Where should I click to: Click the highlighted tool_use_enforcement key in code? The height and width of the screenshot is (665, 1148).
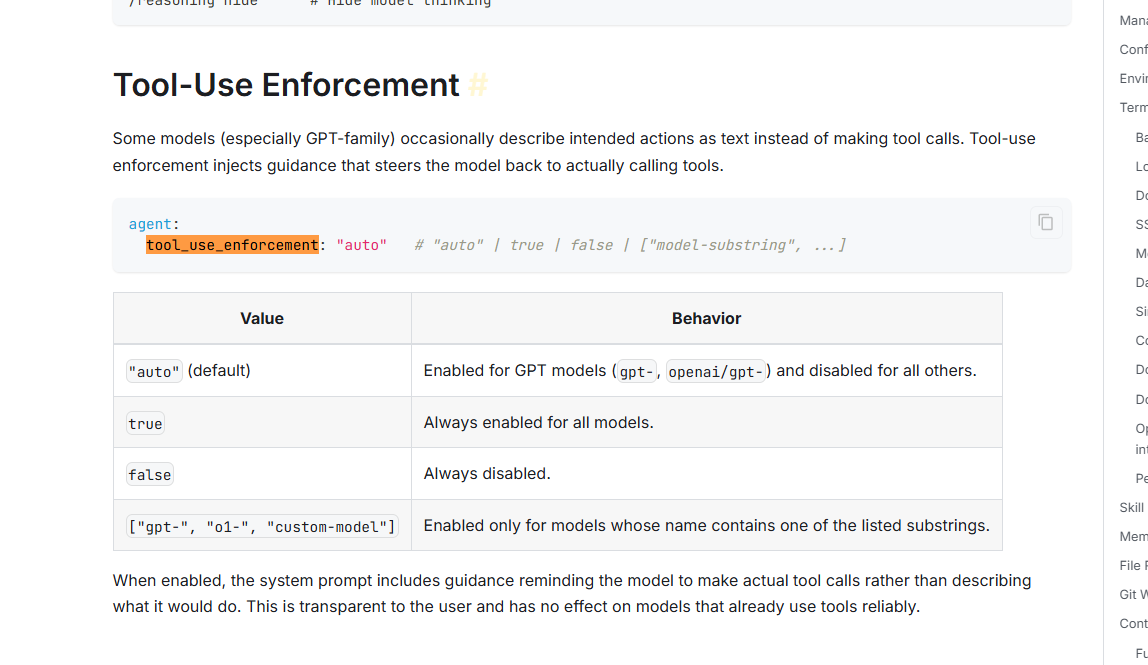(232, 245)
